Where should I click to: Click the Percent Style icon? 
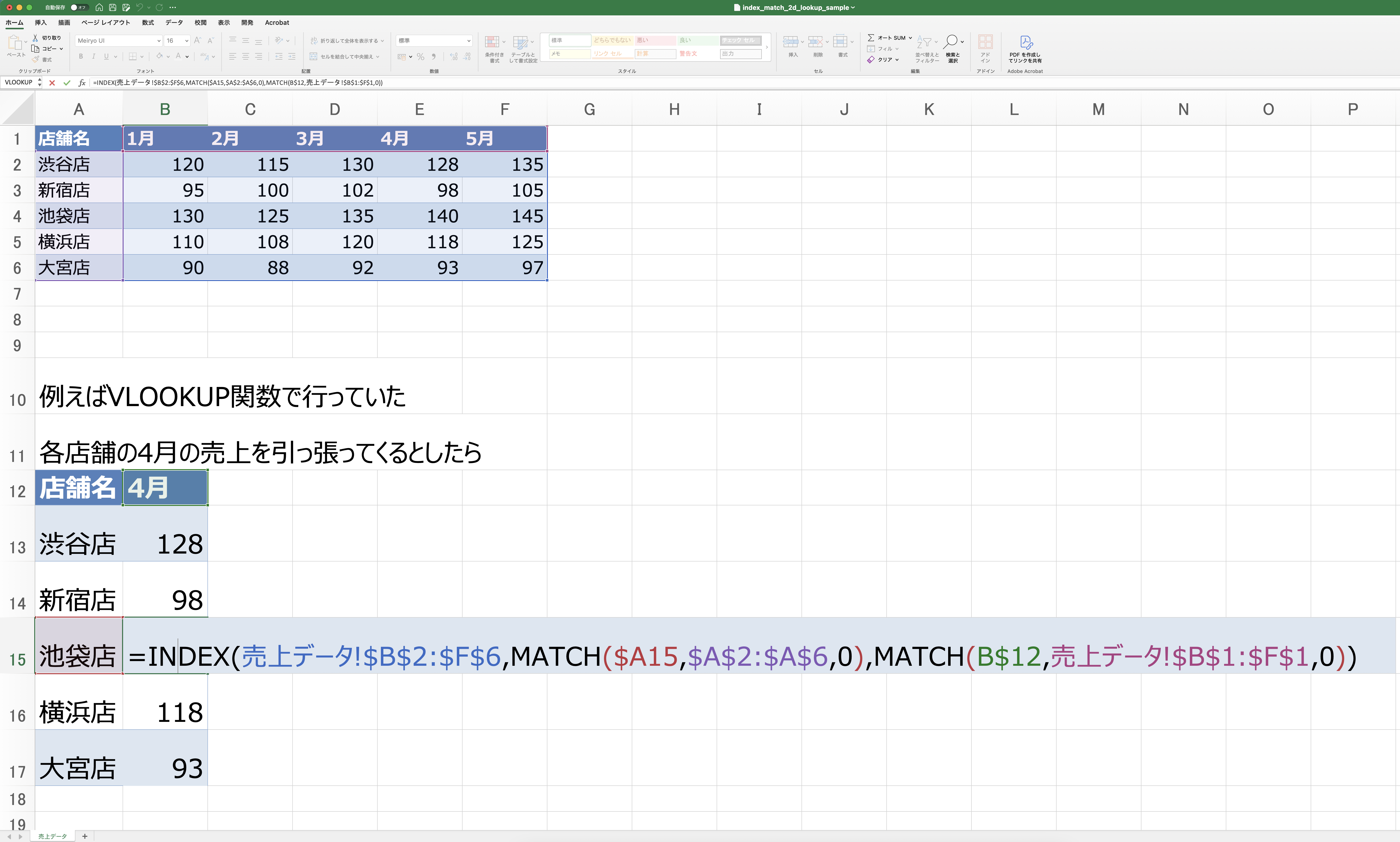coord(420,57)
